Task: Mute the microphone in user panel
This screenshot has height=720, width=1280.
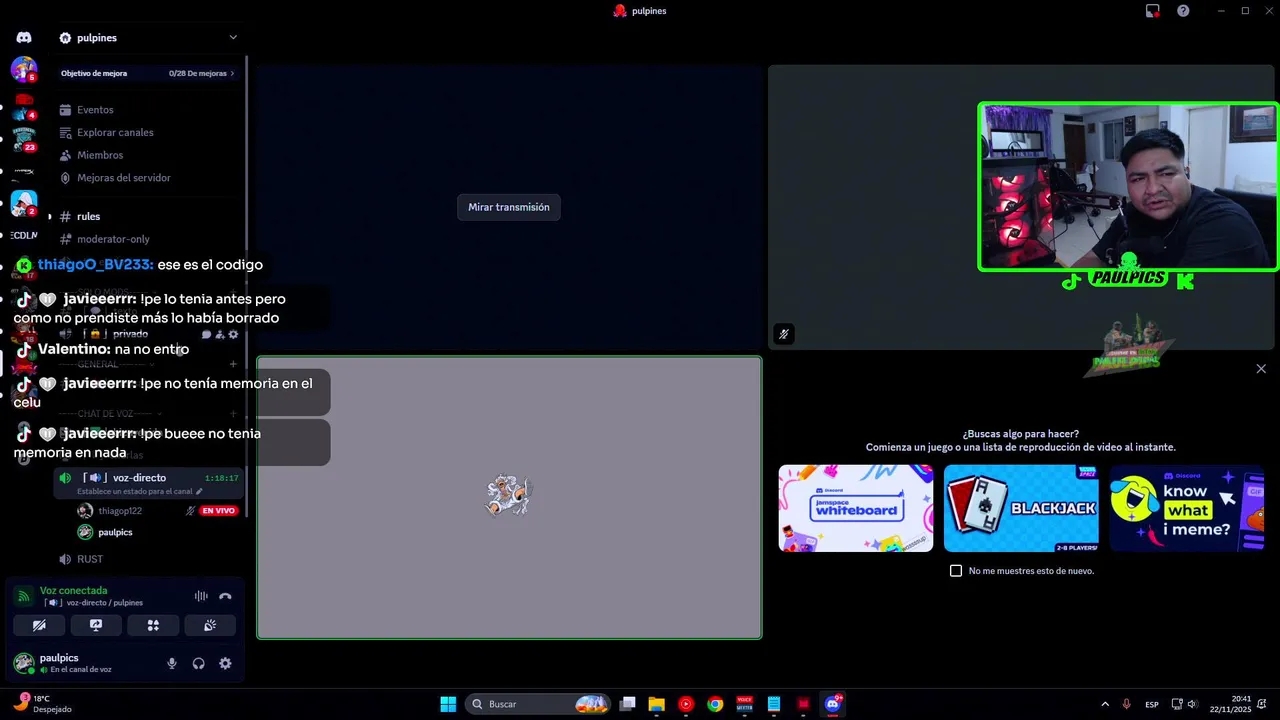Action: point(172,663)
